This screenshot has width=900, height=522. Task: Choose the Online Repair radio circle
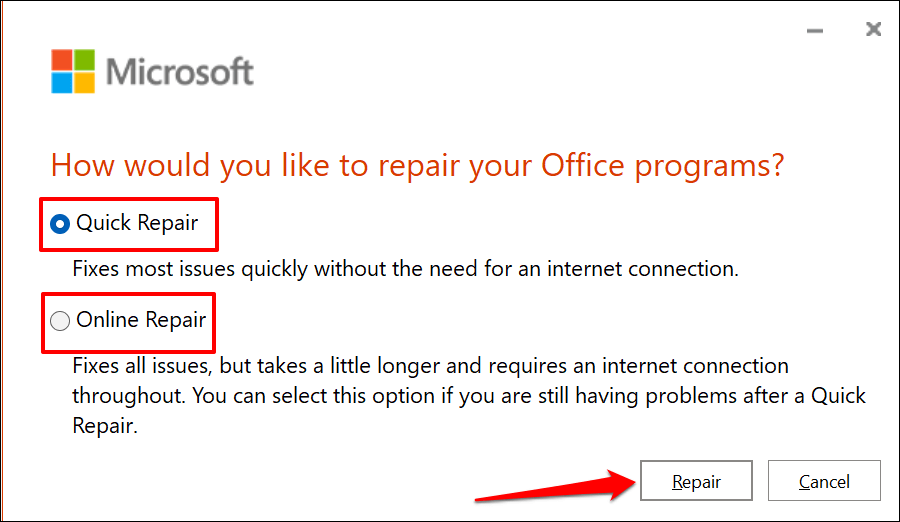pos(60,321)
